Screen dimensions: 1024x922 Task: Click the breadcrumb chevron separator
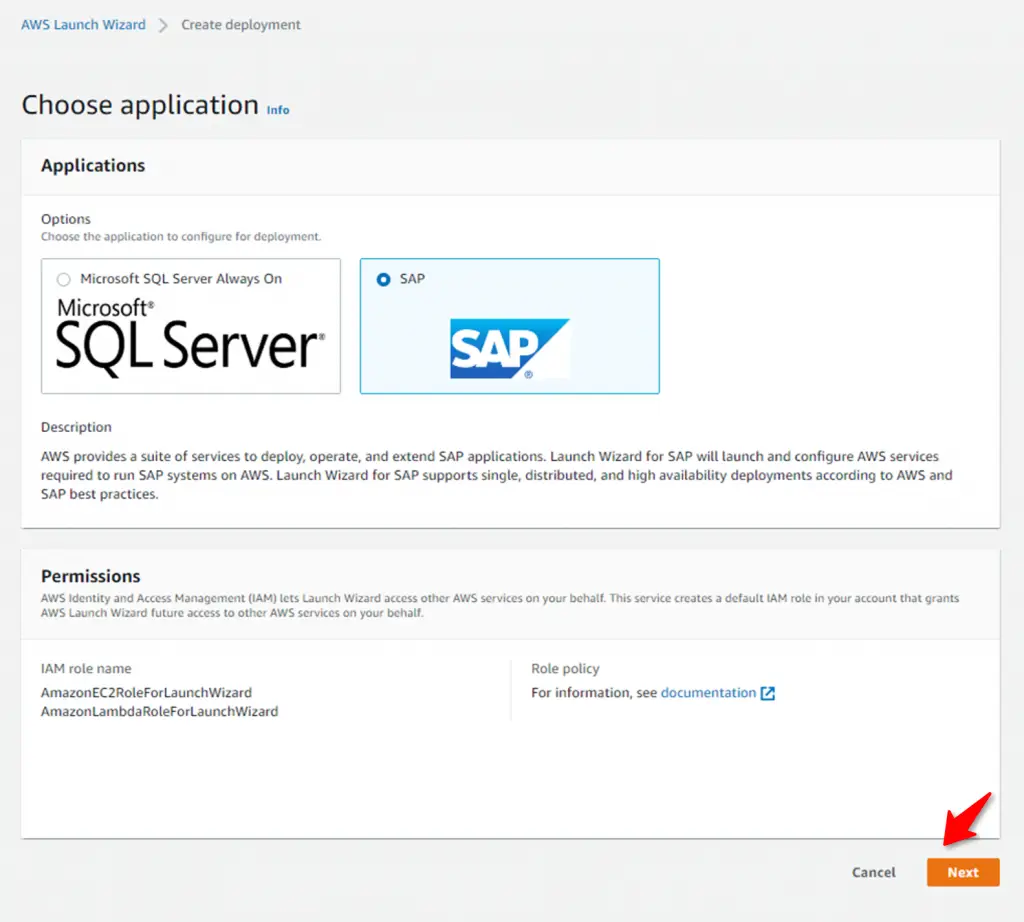[x=163, y=25]
